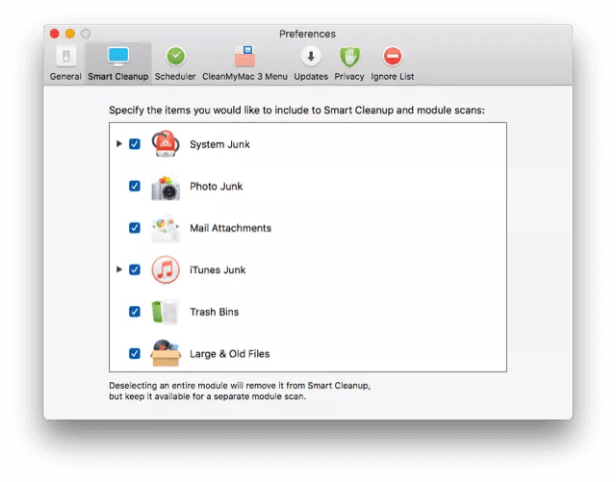Open the CleanMyMac 3 Menu tab label
Image resolution: width=616 pixels, height=482 pixels.
point(245,77)
